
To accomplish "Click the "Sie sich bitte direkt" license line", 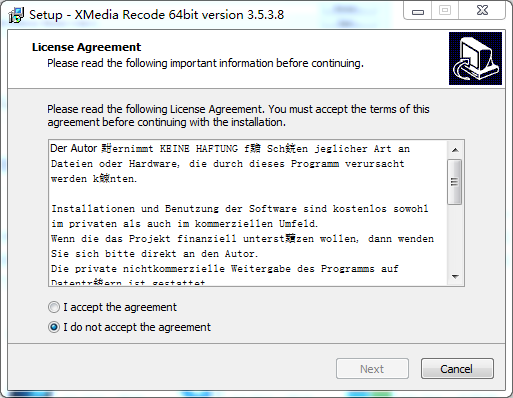I will 155,254.
